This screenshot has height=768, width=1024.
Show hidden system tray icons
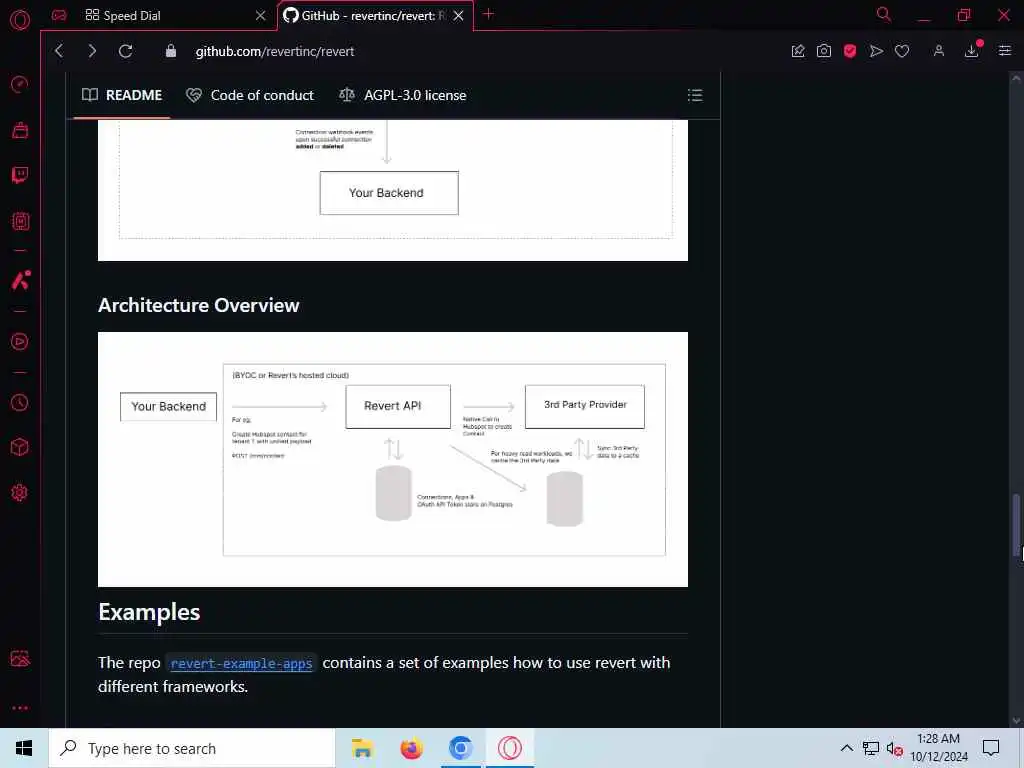click(846, 748)
